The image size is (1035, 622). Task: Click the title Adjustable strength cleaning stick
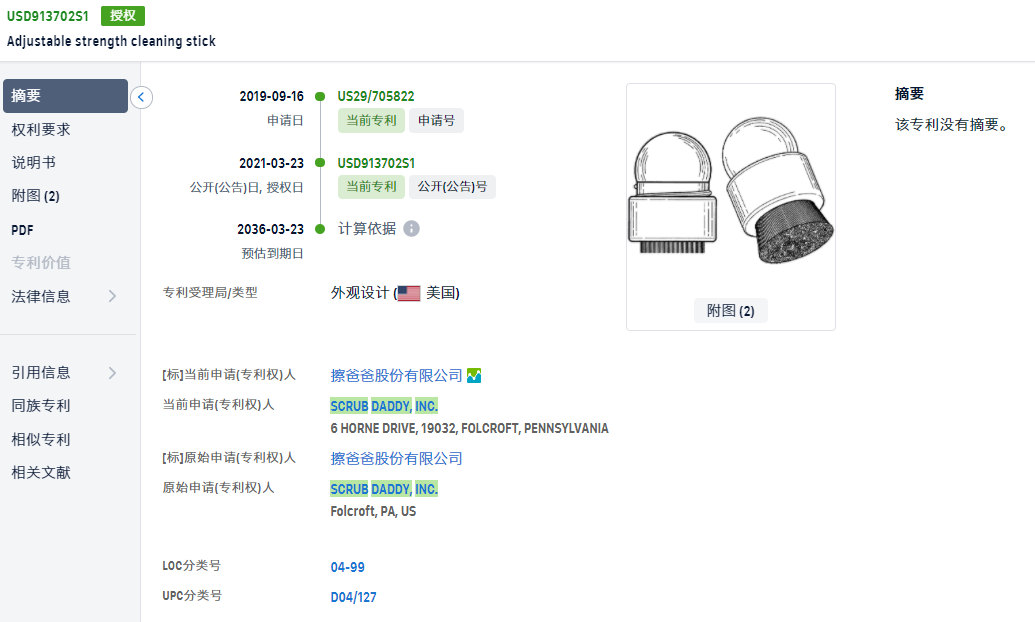click(x=111, y=41)
